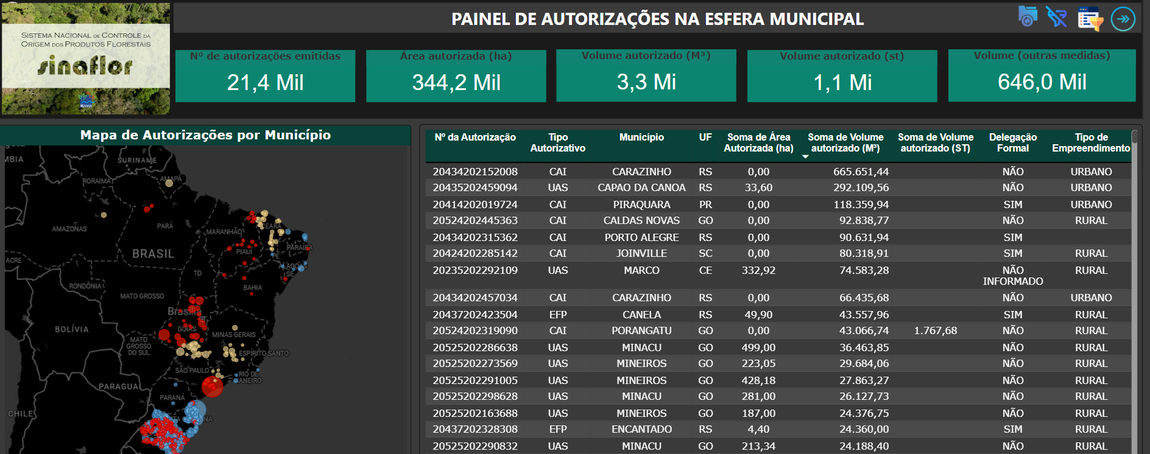Select the Área autorizada (ha) card
Screen dimensions: 1150x454
[x=456, y=76]
